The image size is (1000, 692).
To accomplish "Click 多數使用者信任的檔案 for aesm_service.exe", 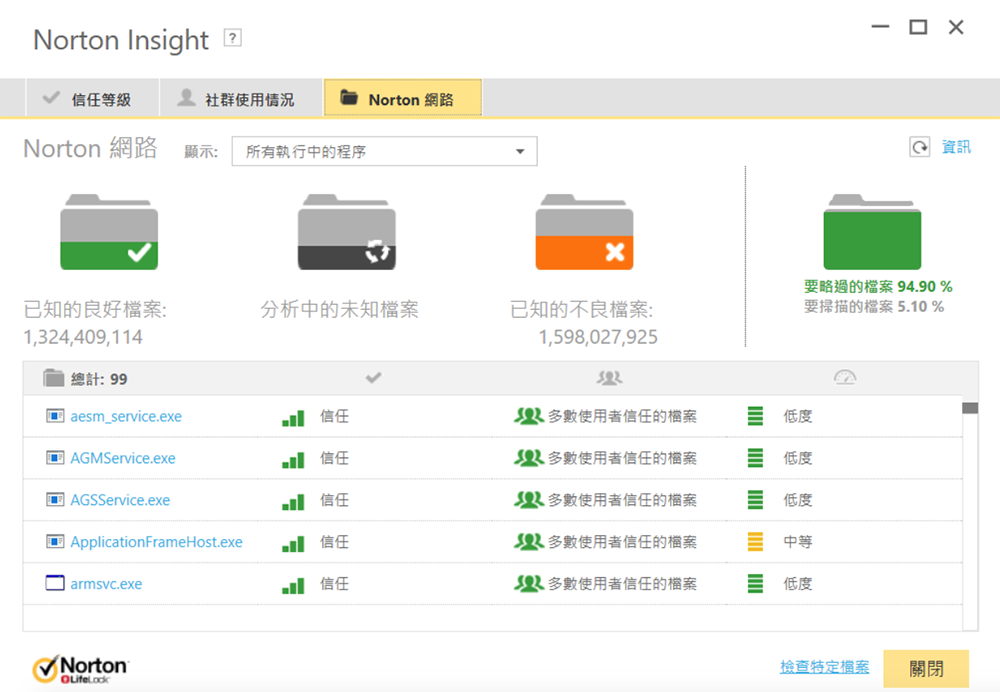I will pyautogui.click(x=622, y=416).
